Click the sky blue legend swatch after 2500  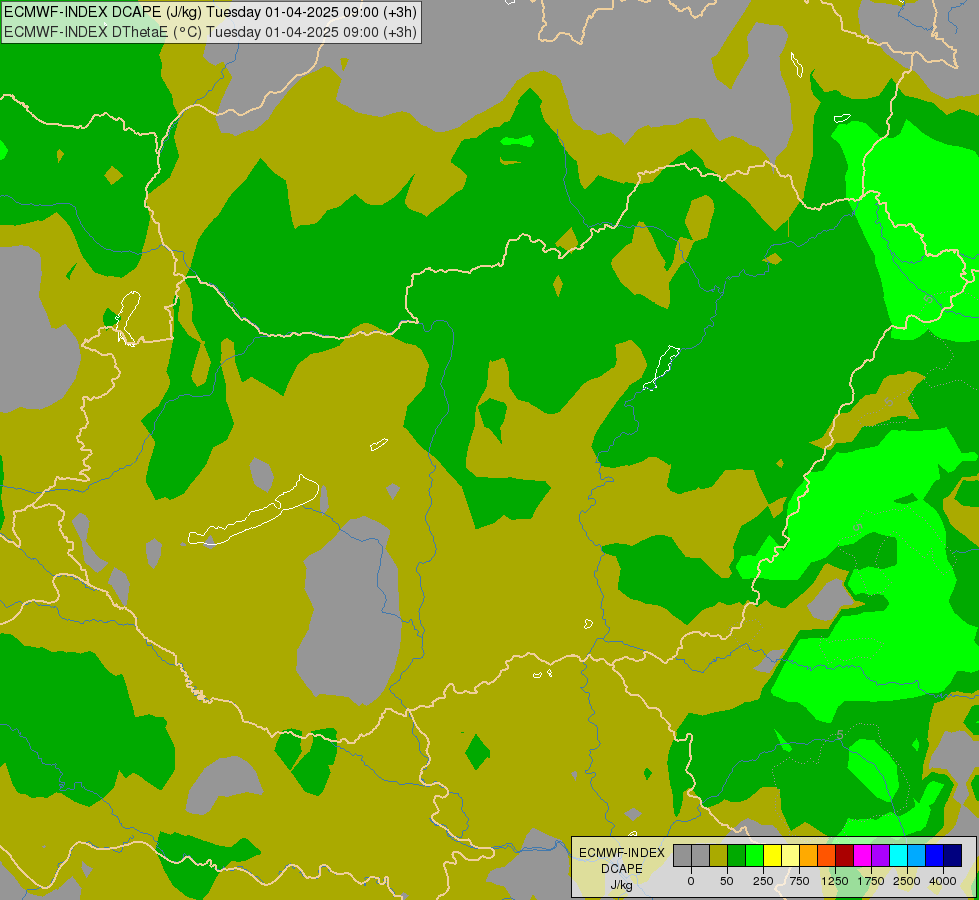pos(917,856)
